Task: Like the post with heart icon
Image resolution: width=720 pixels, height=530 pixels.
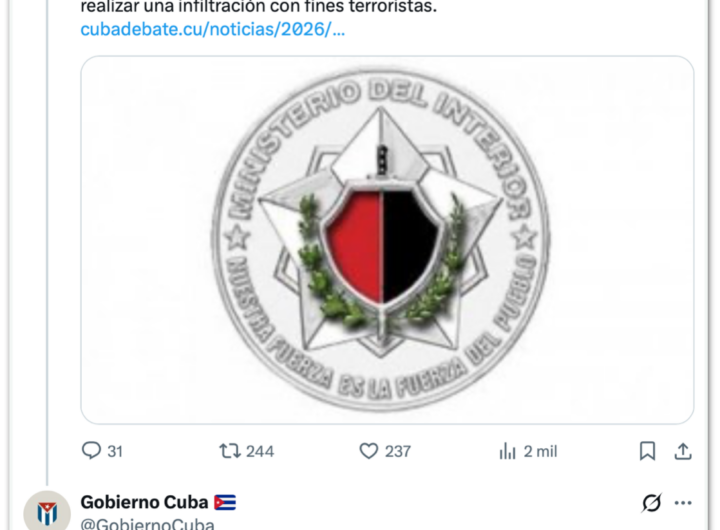Action: [x=368, y=451]
